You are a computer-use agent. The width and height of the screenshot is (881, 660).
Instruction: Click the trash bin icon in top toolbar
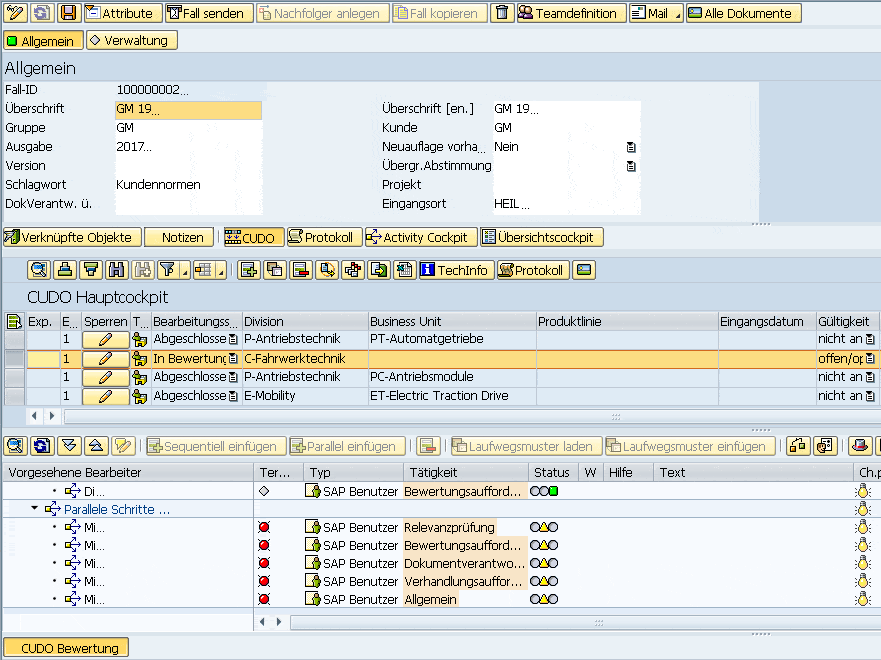pyautogui.click(x=504, y=13)
